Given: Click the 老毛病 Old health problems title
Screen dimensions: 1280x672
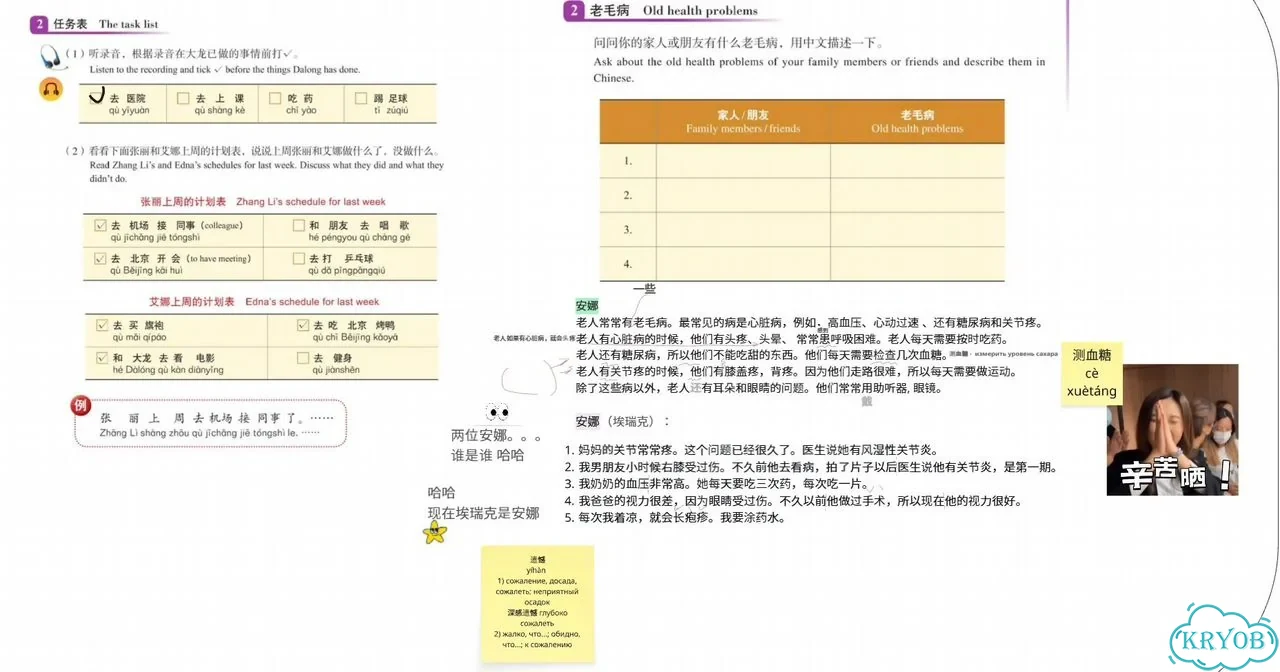Looking at the screenshot, I should click(674, 11).
